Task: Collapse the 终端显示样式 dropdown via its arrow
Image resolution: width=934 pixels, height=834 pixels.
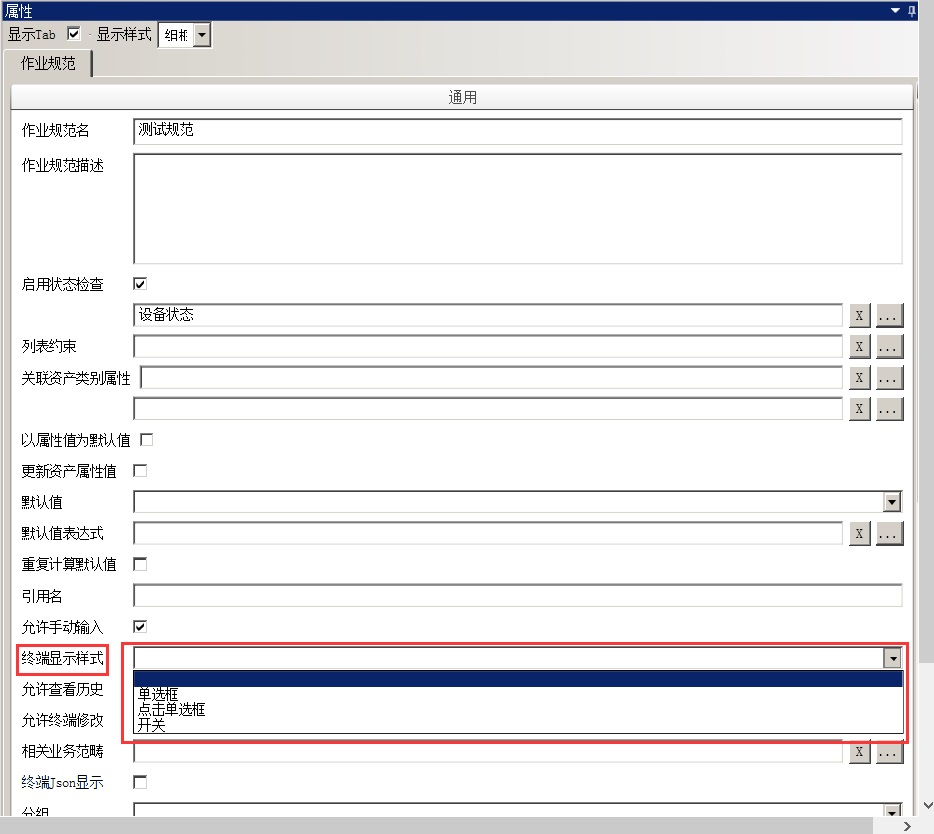Action: tap(892, 658)
